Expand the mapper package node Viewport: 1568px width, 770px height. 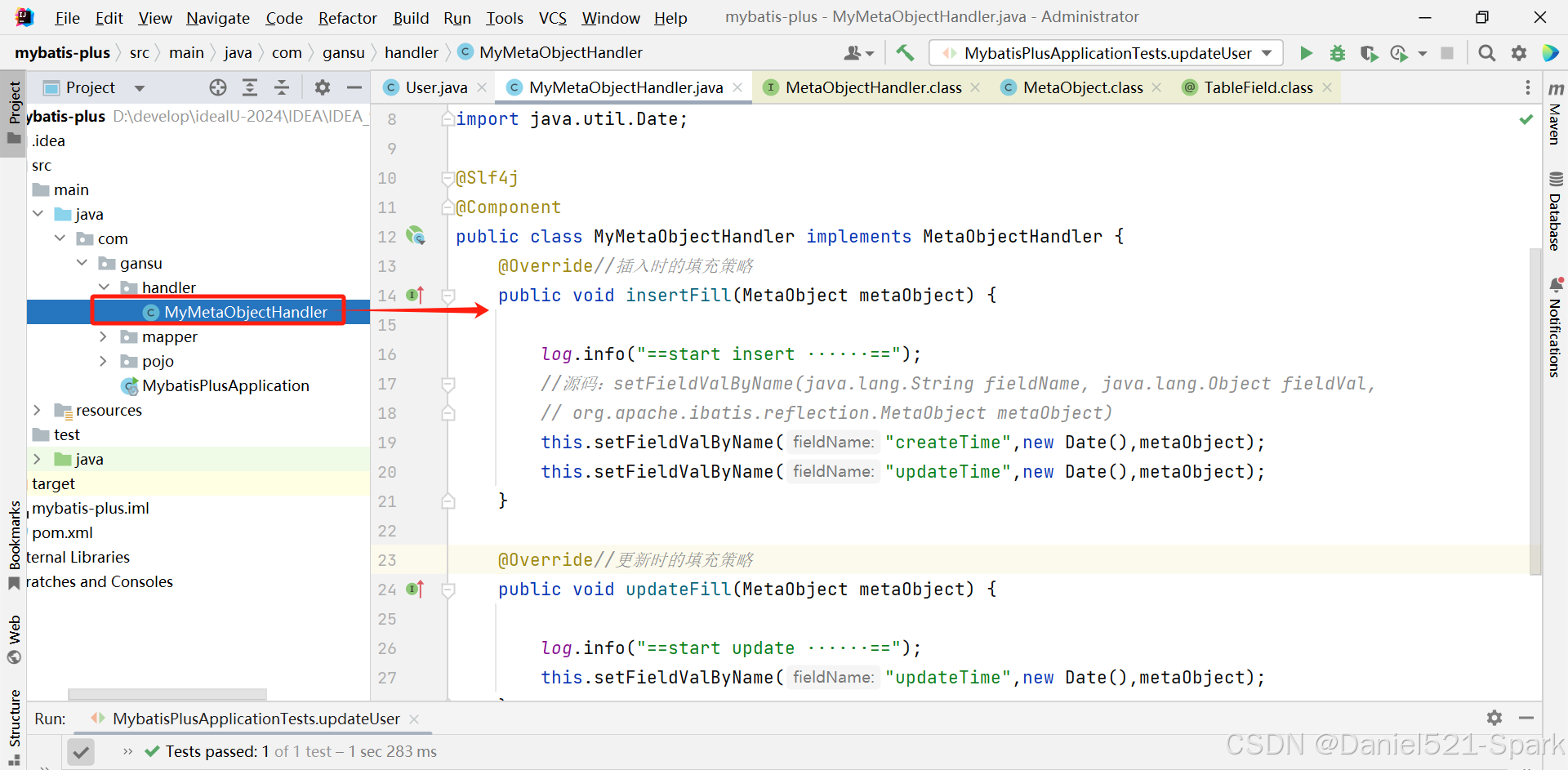(x=103, y=336)
